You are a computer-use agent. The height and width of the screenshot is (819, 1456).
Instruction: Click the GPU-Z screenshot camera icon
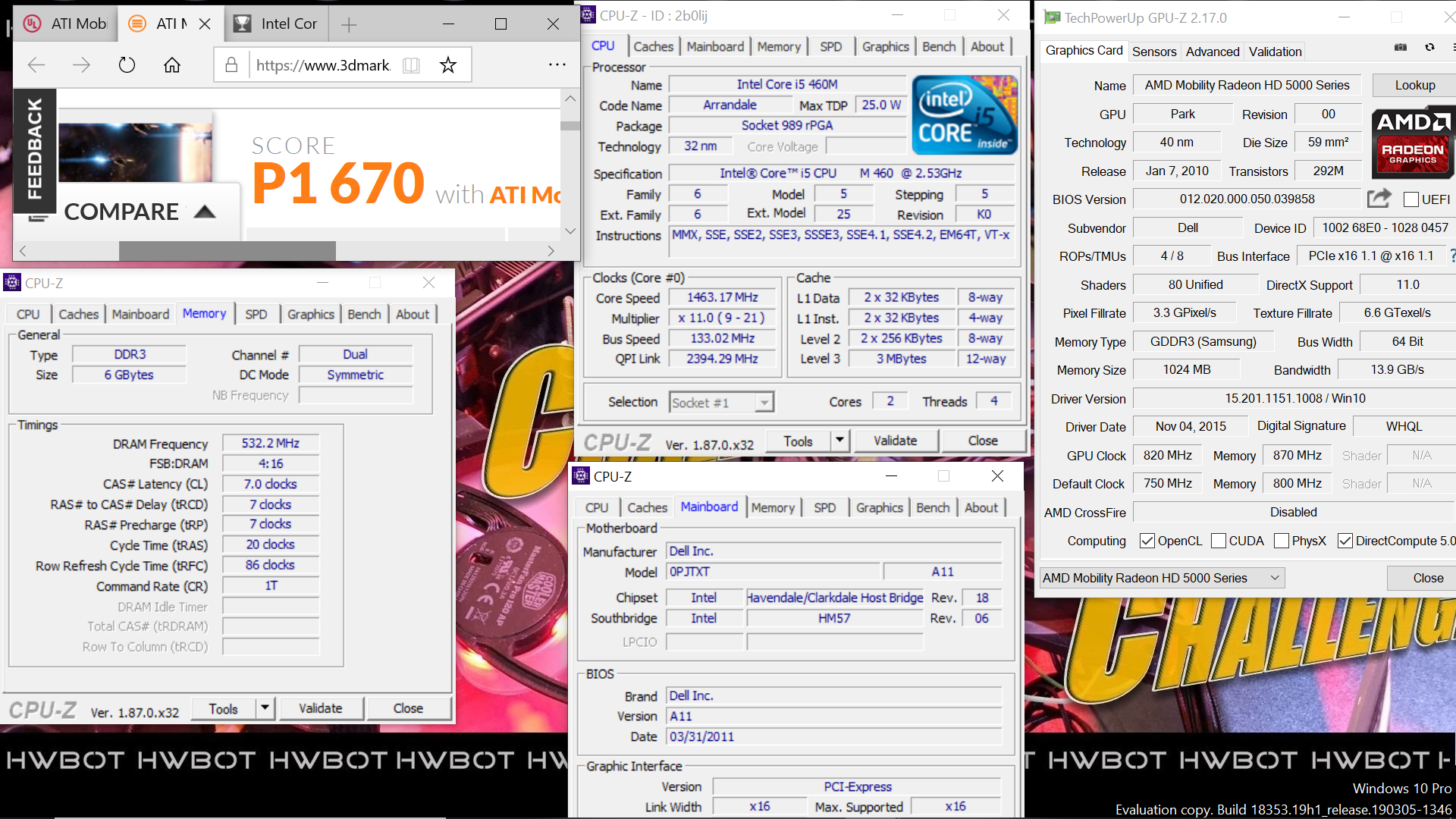coord(1401,47)
